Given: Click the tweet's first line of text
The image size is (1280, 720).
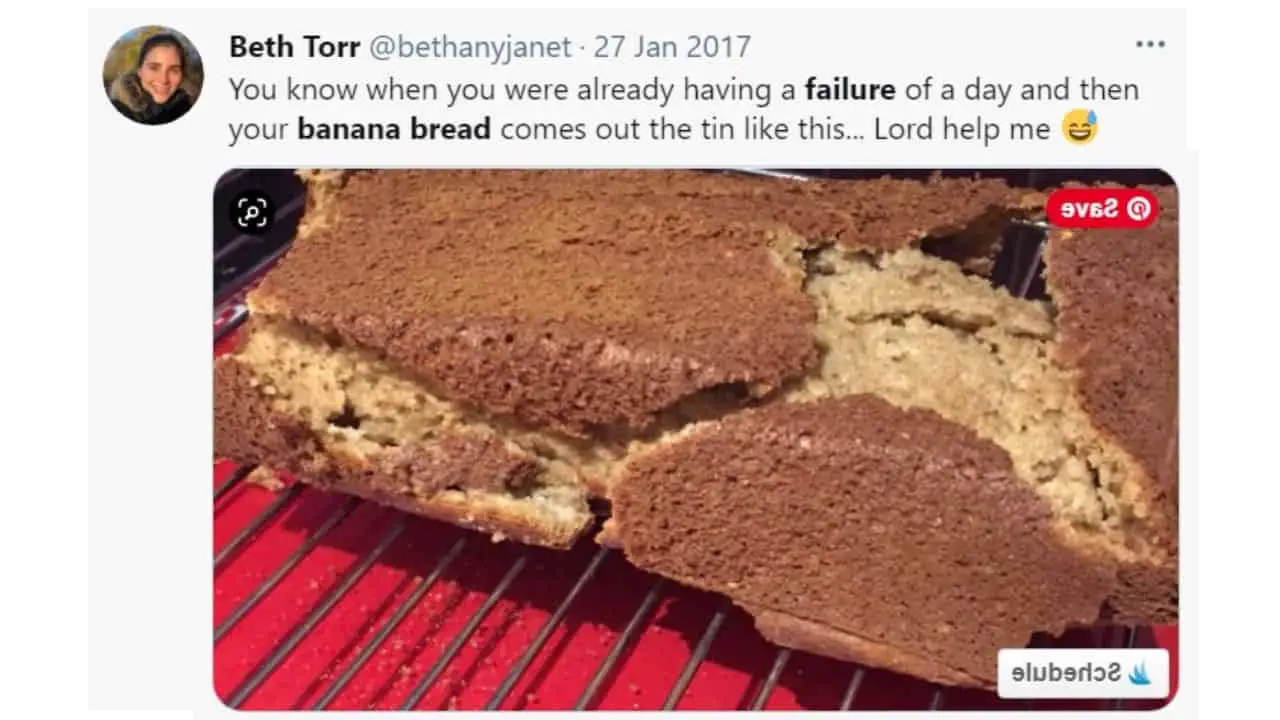Looking at the screenshot, I should click(684, 89).
